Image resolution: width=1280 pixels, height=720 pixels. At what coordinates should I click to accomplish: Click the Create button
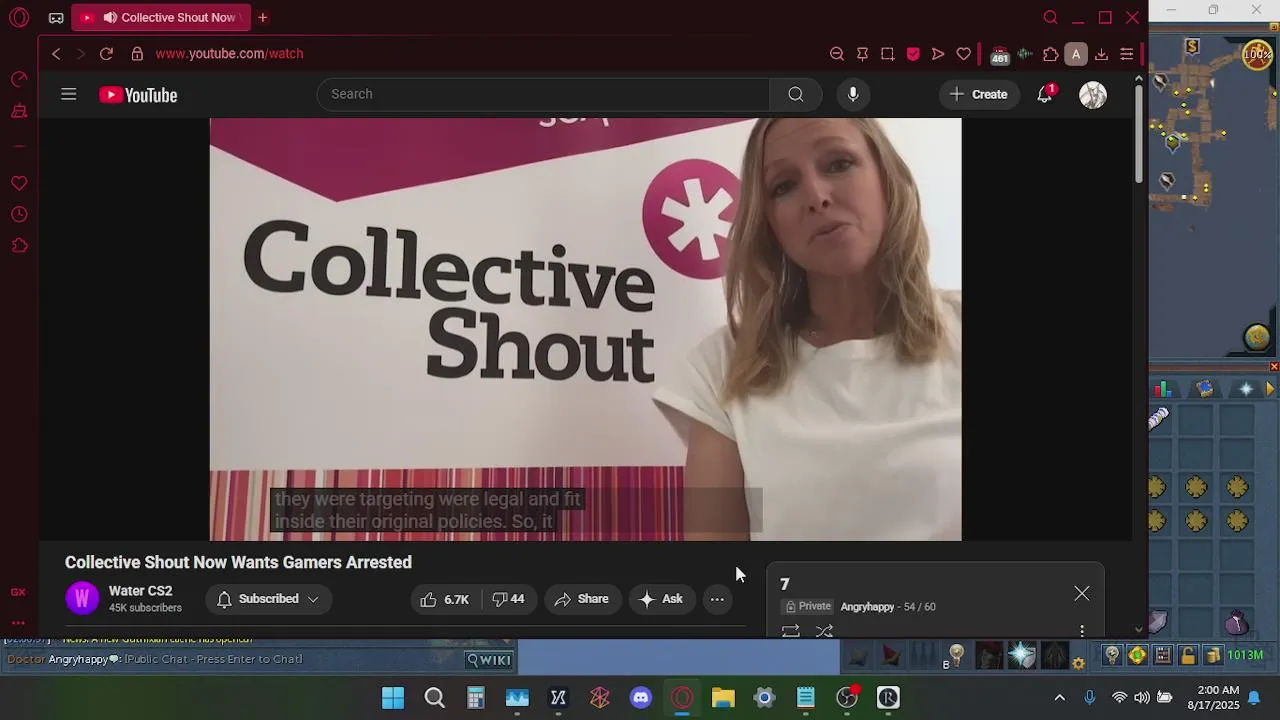pos(978,94)
